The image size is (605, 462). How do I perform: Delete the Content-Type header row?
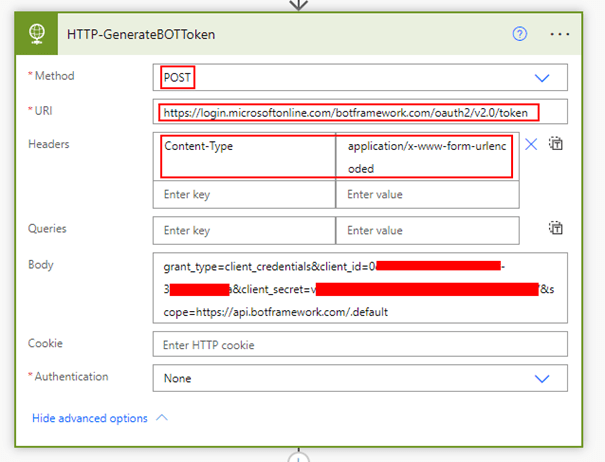pos(531,144)
